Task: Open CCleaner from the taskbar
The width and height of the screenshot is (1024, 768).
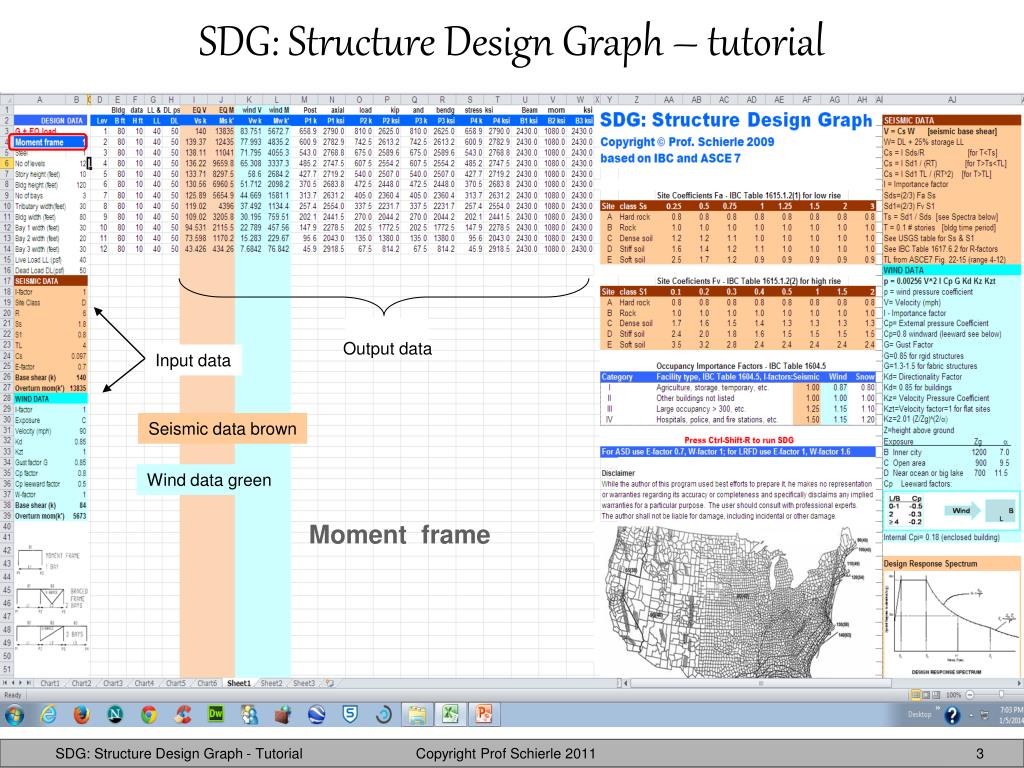Action: pyautogui.click(x=183, y=715)
